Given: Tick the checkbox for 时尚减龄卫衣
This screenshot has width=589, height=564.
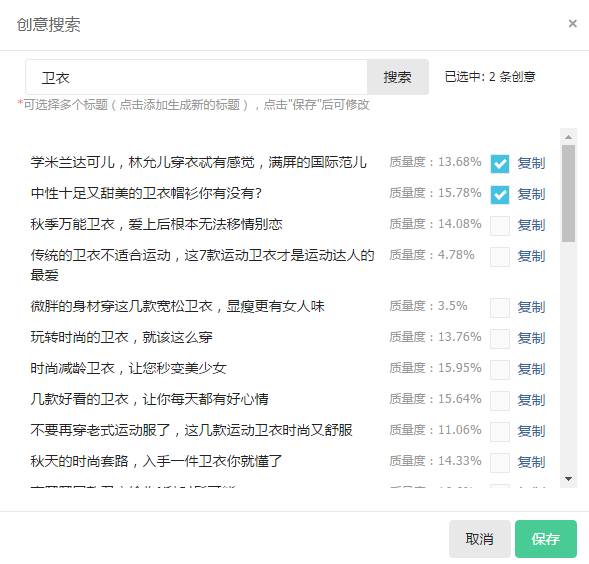Looking at the screenshot, I should tap(500, 369).
